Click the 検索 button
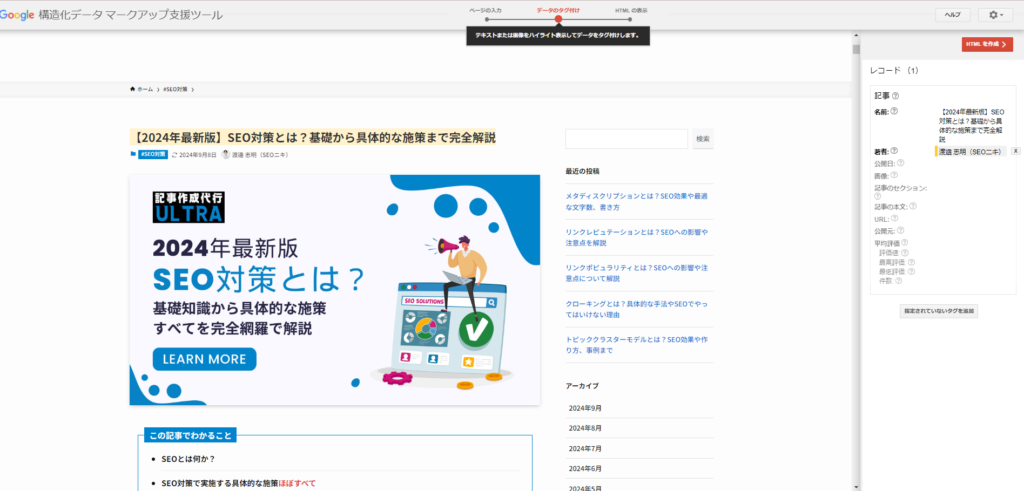Screen dimensions: 1024x491 pyautogui.click(x=703, y=139)
